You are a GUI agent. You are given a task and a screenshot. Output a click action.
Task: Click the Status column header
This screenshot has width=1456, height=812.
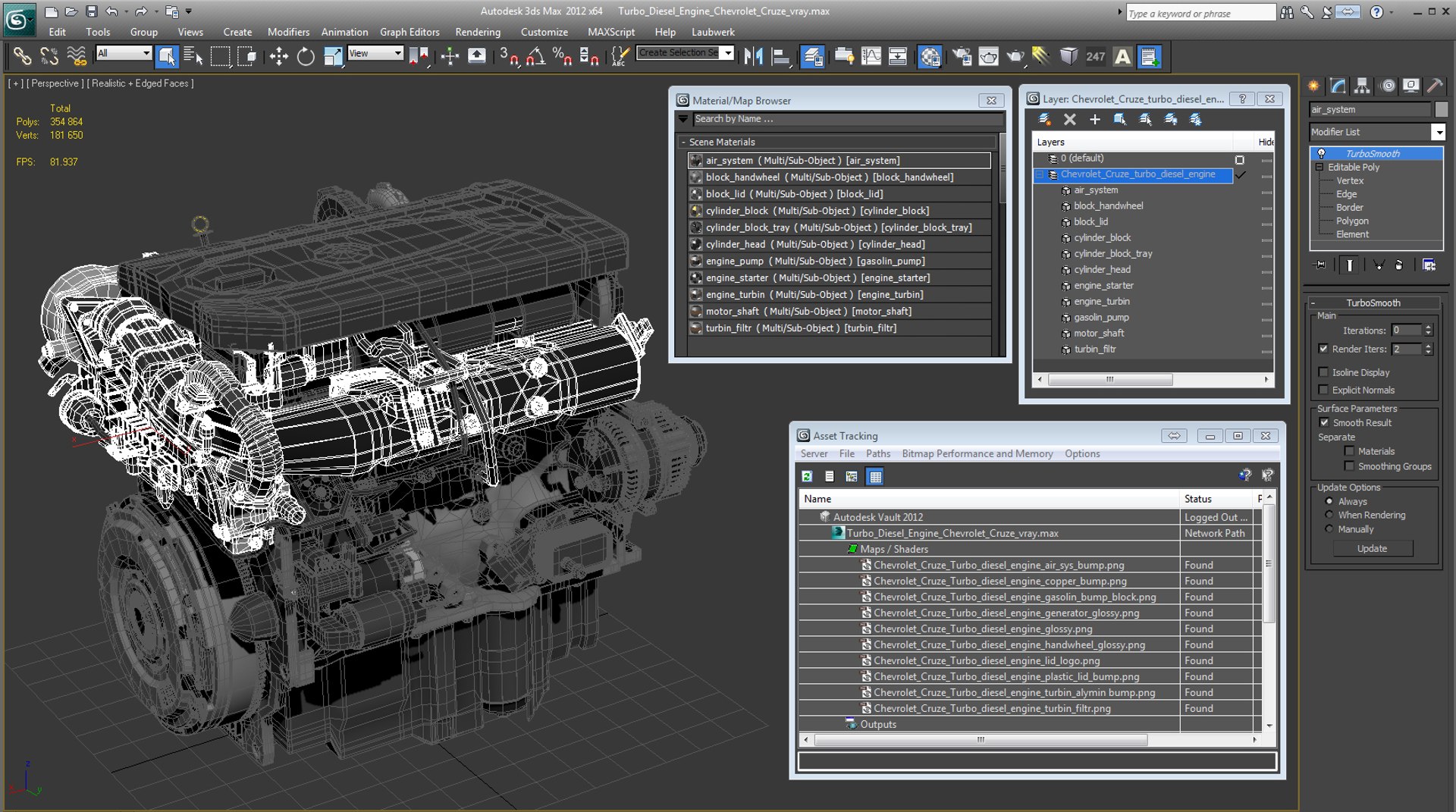tap(1217, 499)
